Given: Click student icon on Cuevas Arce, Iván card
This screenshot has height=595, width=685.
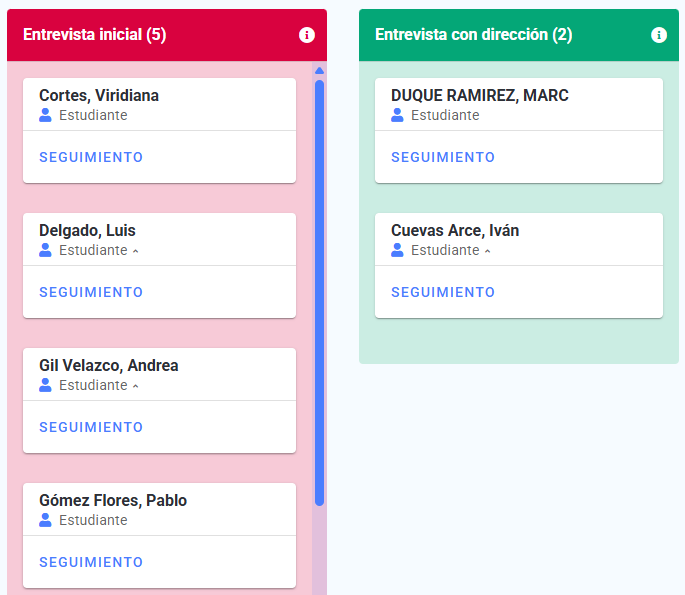Looking at the screenshot, I should point(397,250).
